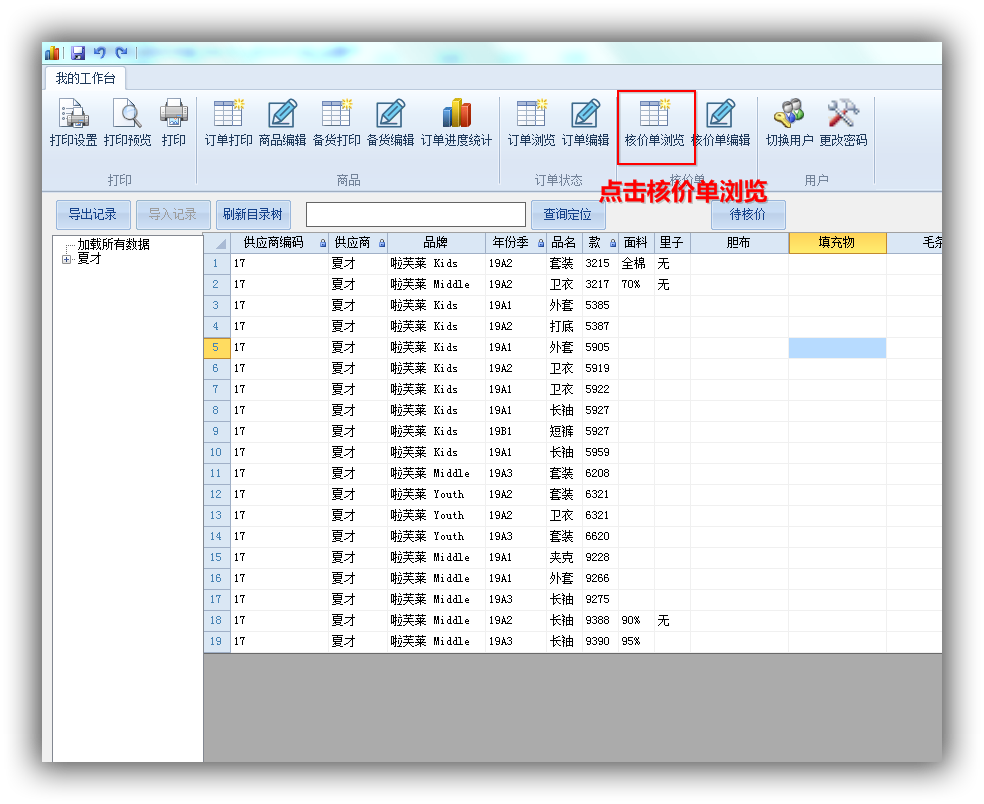Expand the 夏才 tree node
984x804 pixels.
67,259
